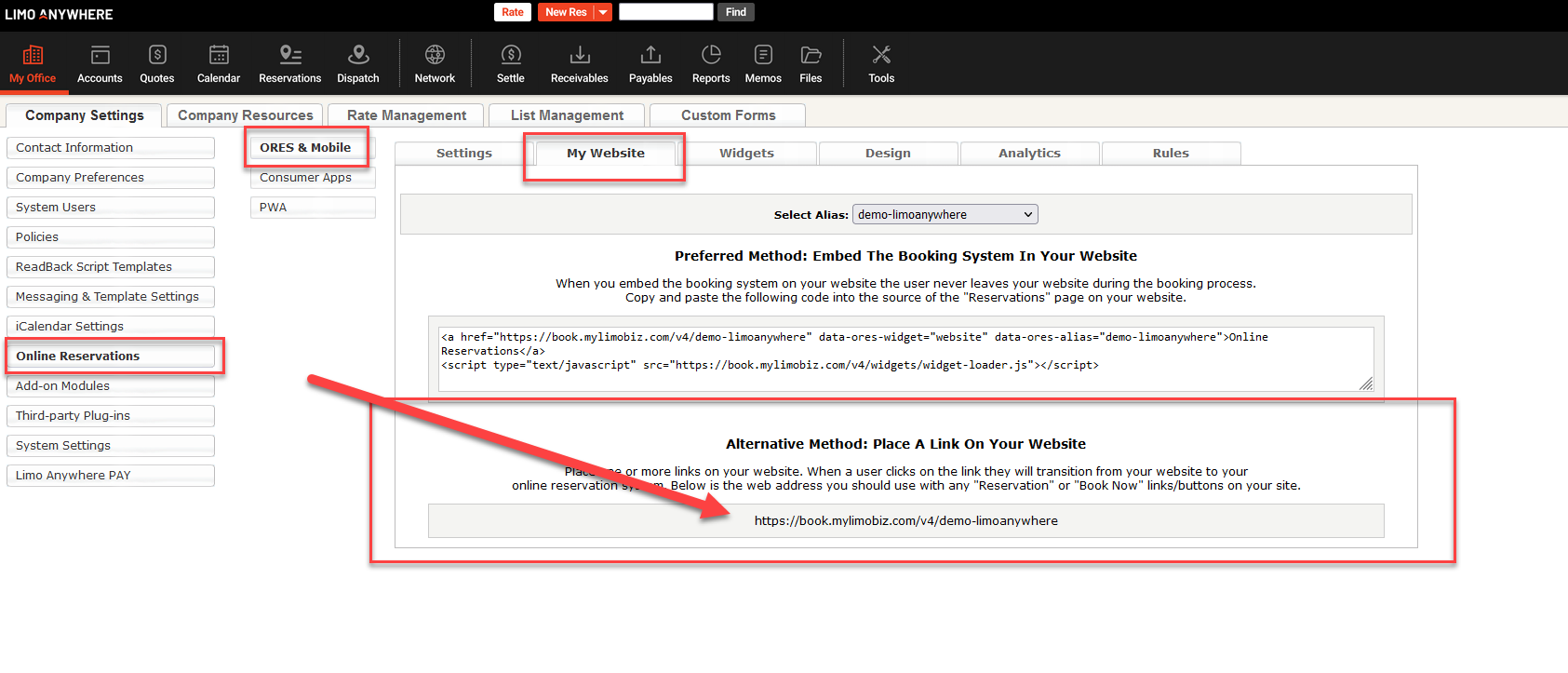Screen dimensions: 1568x673
Task: Select Company Preferences in the sidebar
Action: [x=110, y=178]
